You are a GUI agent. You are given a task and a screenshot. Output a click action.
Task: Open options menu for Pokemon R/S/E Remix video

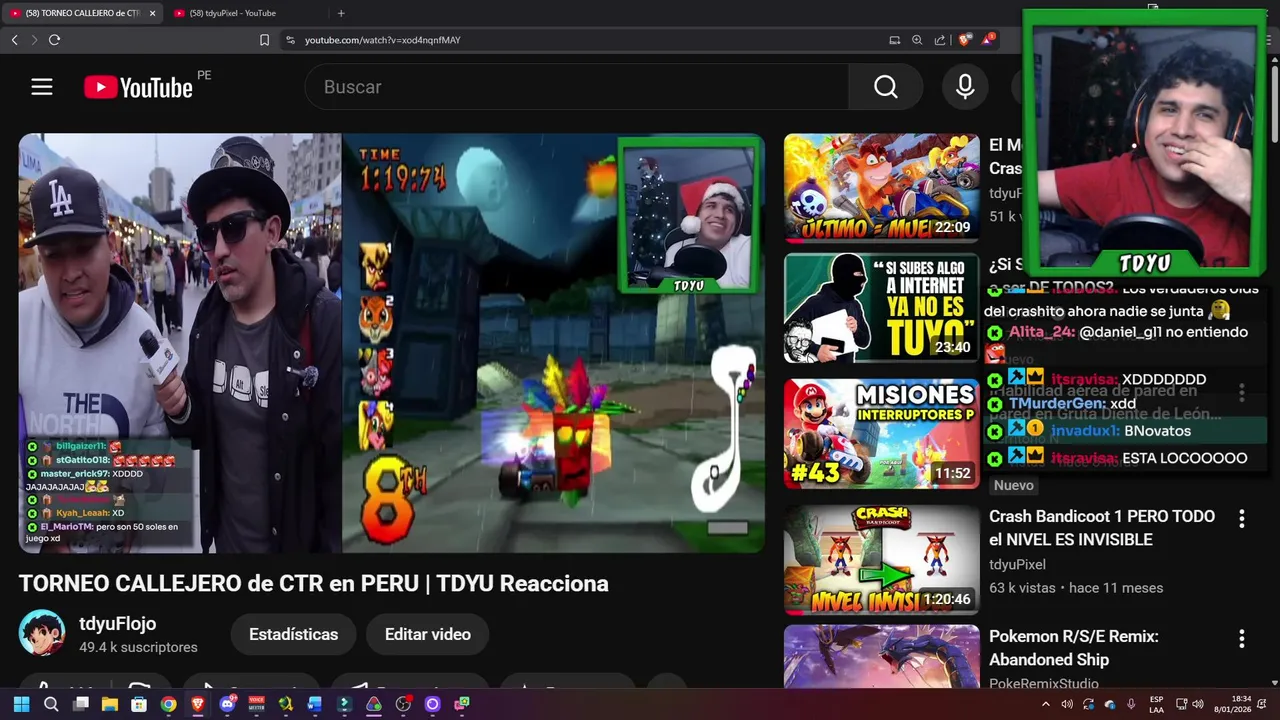click(x=1241, y=639)
